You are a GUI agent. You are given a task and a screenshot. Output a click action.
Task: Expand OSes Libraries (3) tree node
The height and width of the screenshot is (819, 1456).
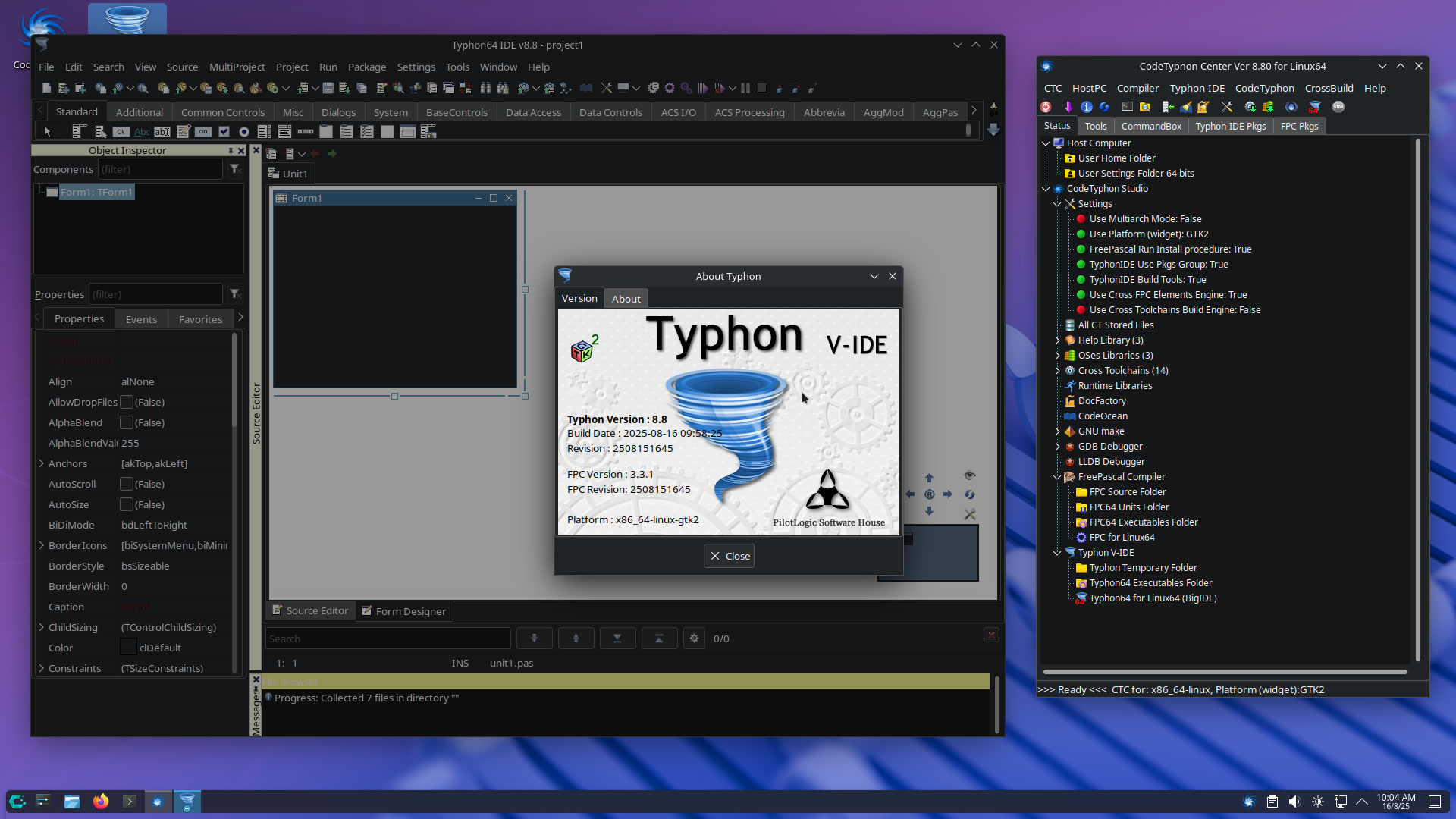(x=1057, y=356)
